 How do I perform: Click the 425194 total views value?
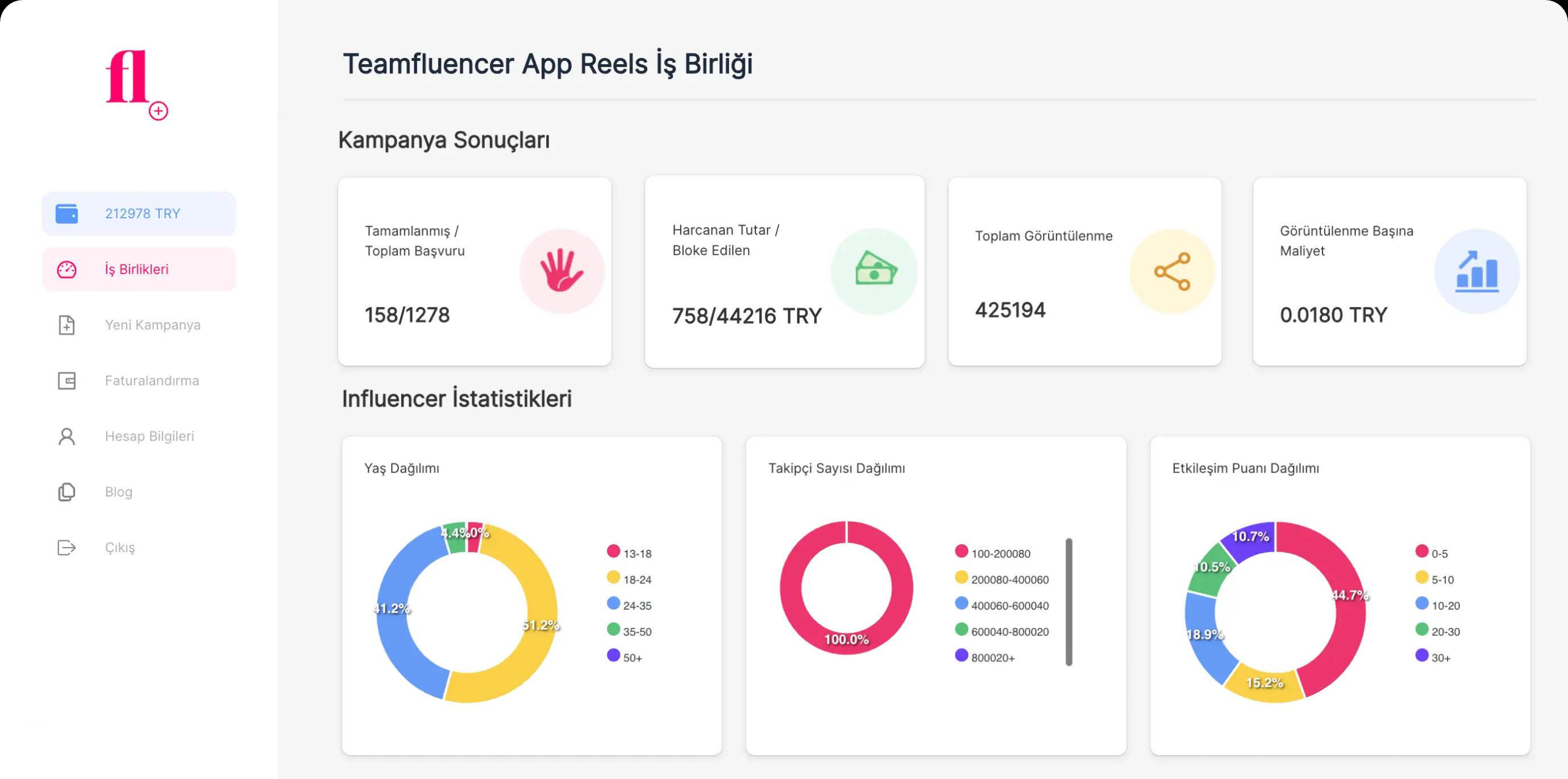[1010, 310]
